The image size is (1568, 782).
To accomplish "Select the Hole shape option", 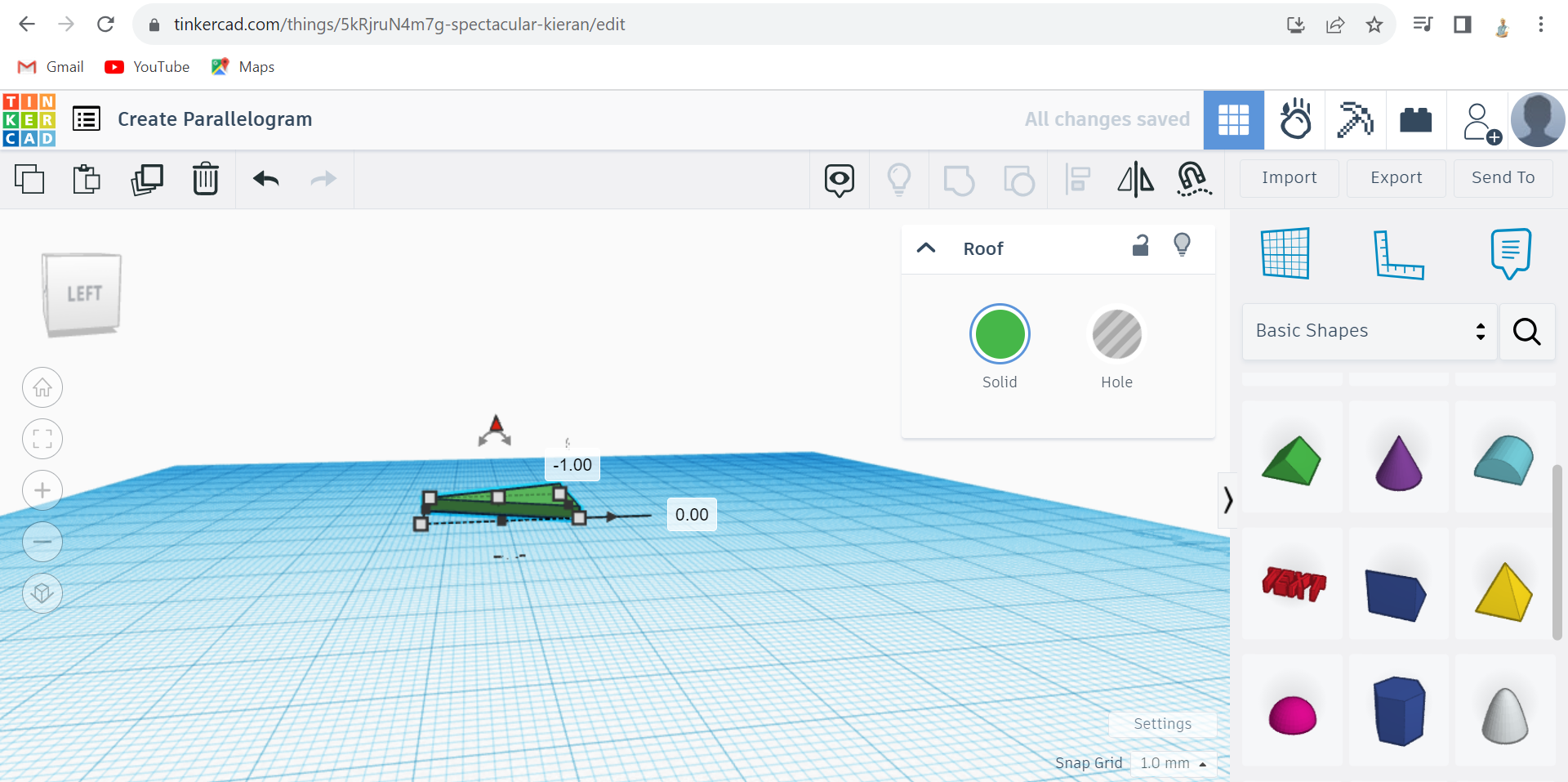I will (x=1116, y=334).
